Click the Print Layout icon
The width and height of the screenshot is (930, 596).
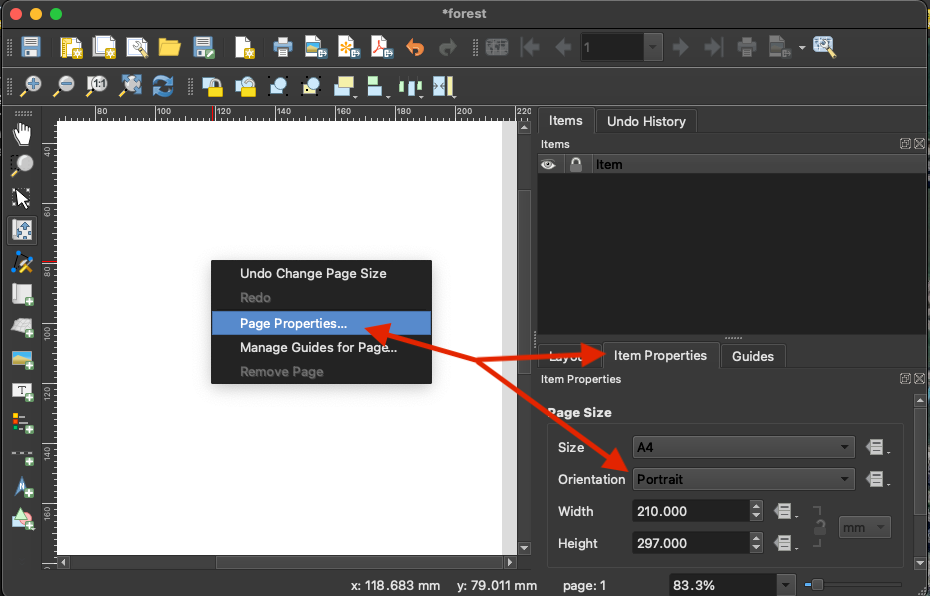pyautogui.click(x=283, y=47)
